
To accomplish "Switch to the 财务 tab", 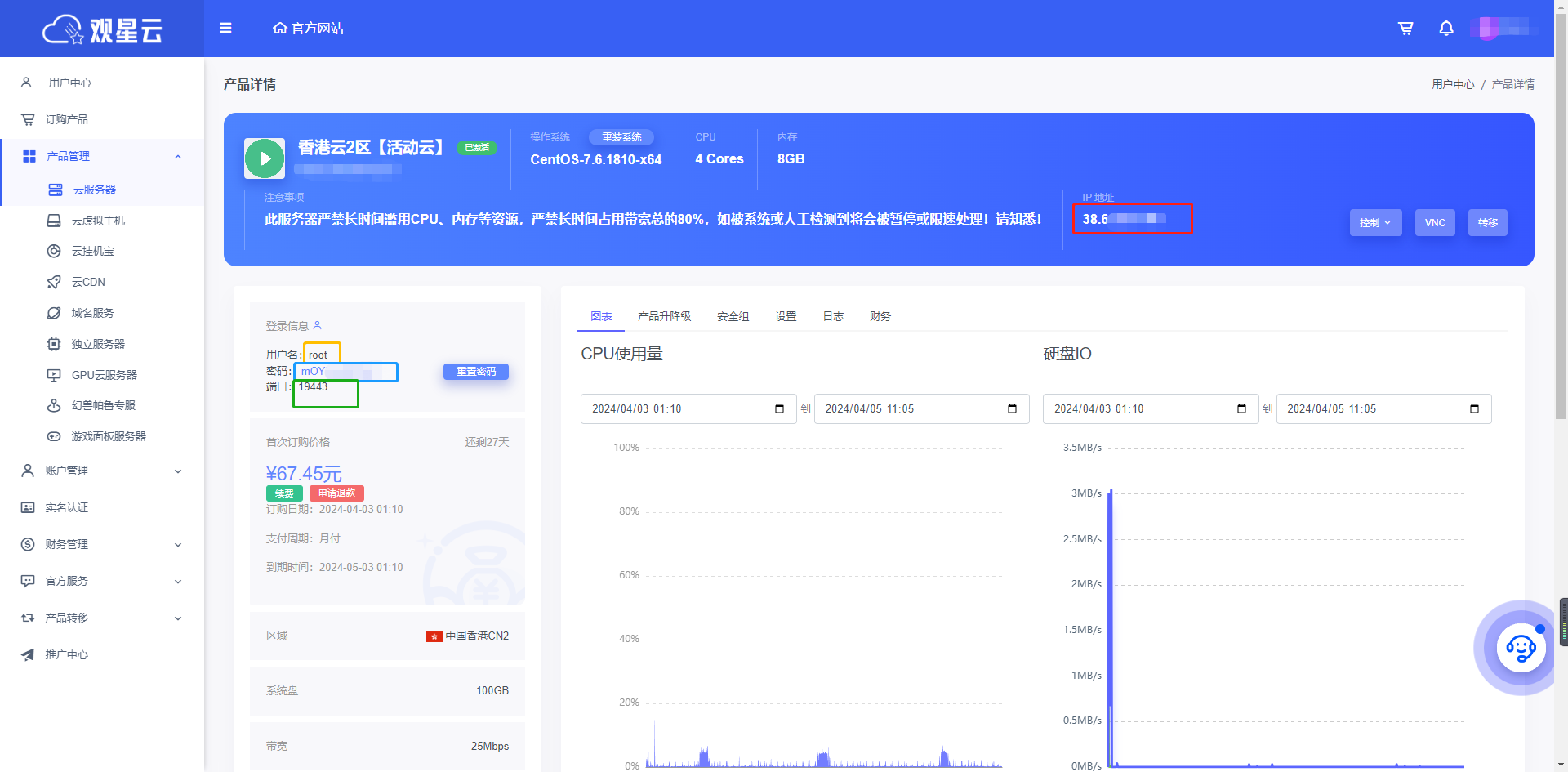I will pyautogui.click(x=880, y=316).
